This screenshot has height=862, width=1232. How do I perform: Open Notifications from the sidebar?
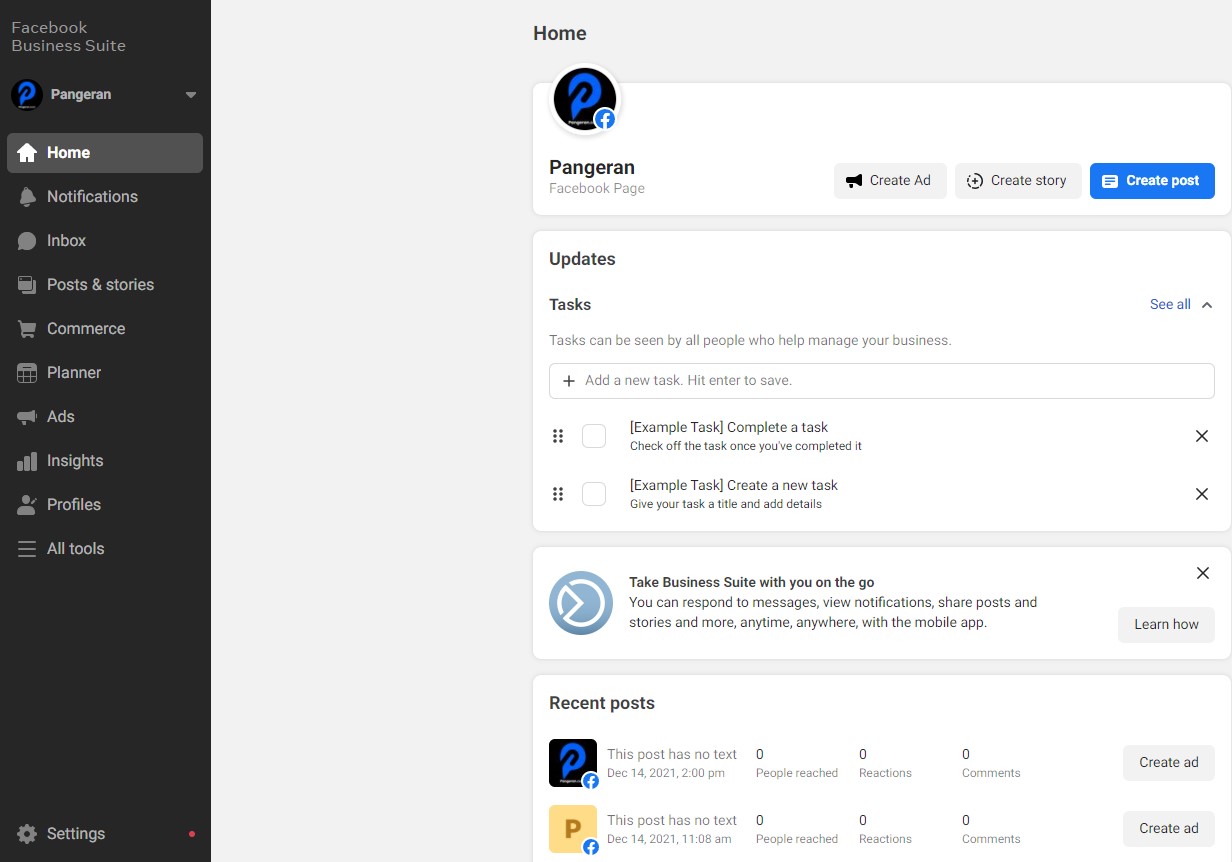(105, 197)
